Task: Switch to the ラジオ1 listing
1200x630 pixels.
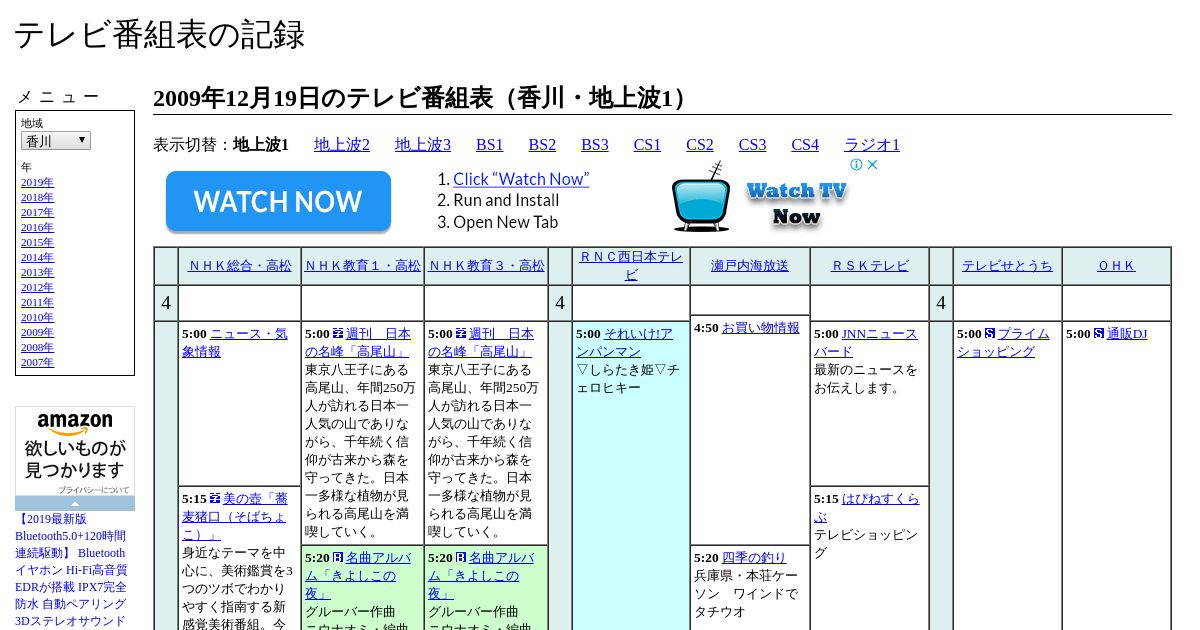Action: pyautogui.click(x=872, y=145)
